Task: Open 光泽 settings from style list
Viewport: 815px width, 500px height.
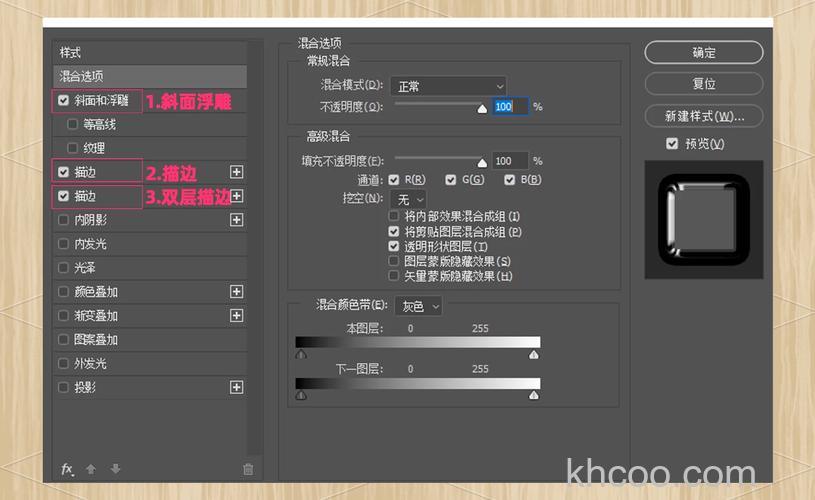Action: pyautogui.click(x=85, y=268)
